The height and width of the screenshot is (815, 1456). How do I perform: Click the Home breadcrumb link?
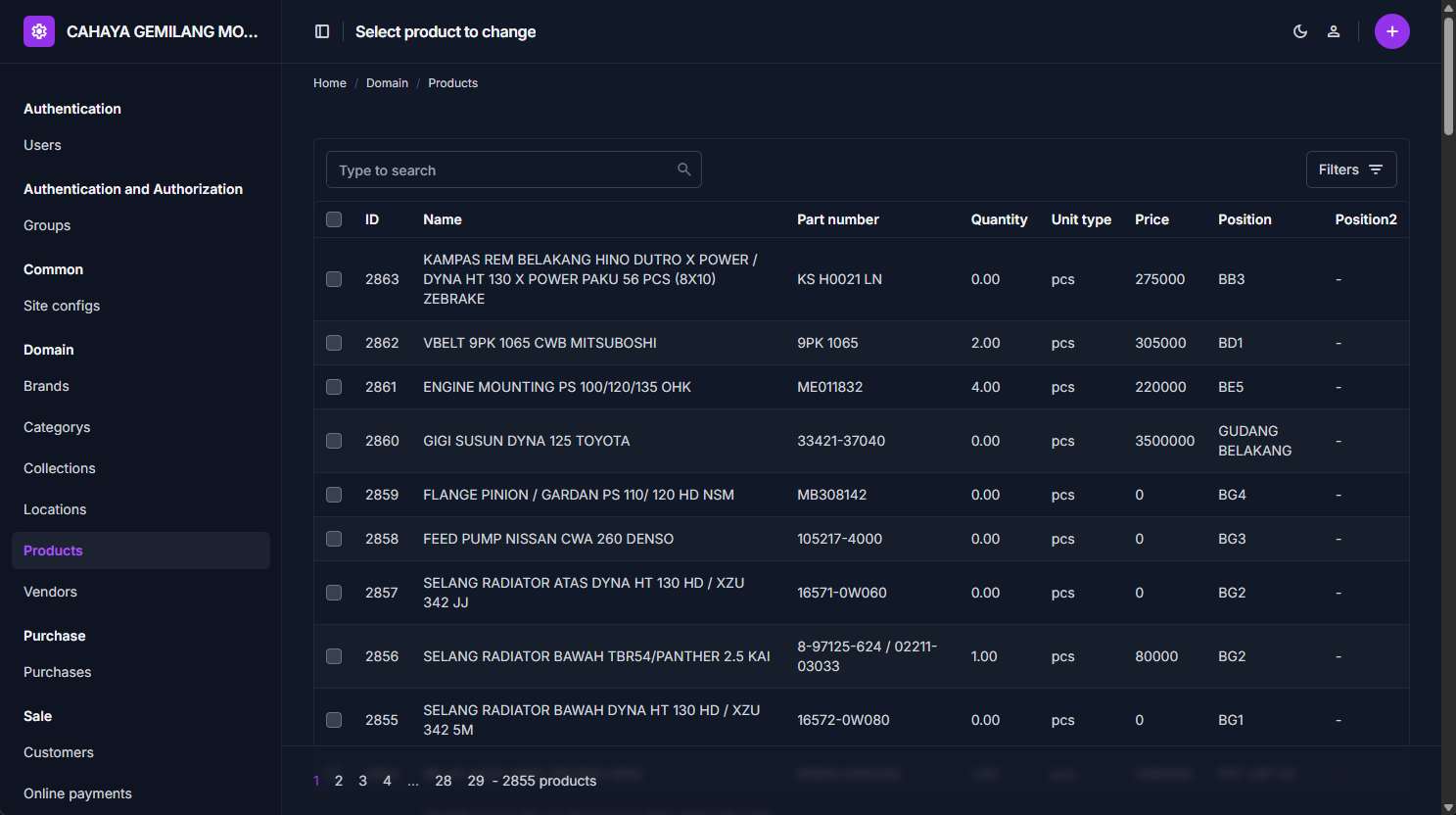pyautogui.click(x=330, y=83)
